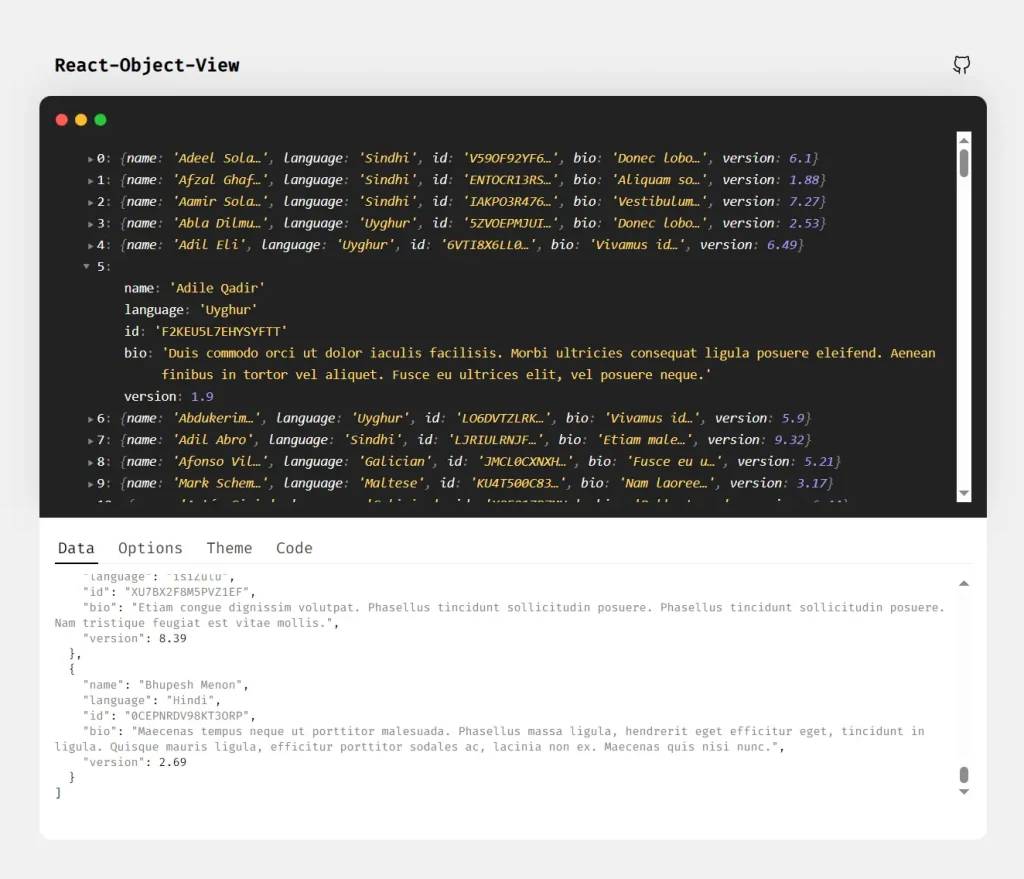Click the down arrow on the object viewer scrollbar
The height and width of the screenshot is (879, 1024).
963,493
